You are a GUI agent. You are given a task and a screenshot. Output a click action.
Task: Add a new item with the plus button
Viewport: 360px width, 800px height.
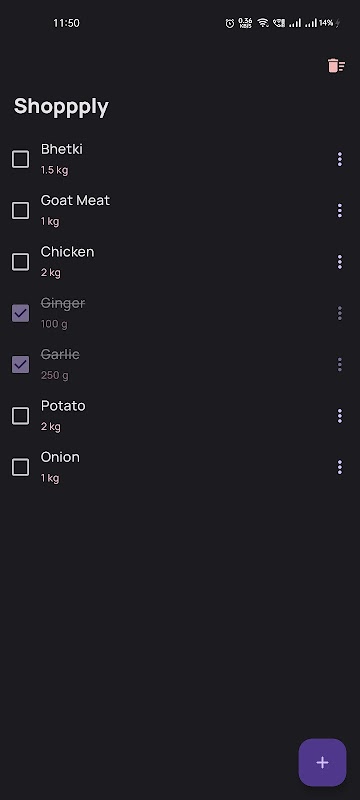322,762
